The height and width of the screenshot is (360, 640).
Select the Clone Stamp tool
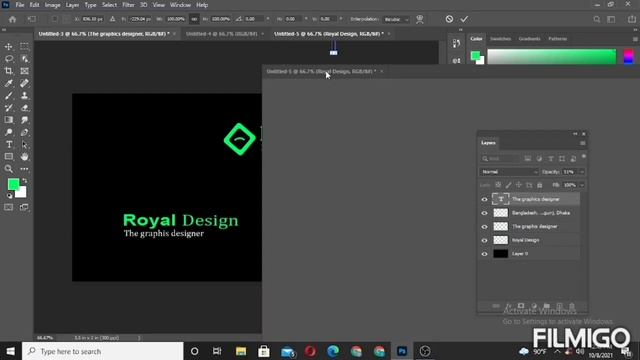click(24, 96)
